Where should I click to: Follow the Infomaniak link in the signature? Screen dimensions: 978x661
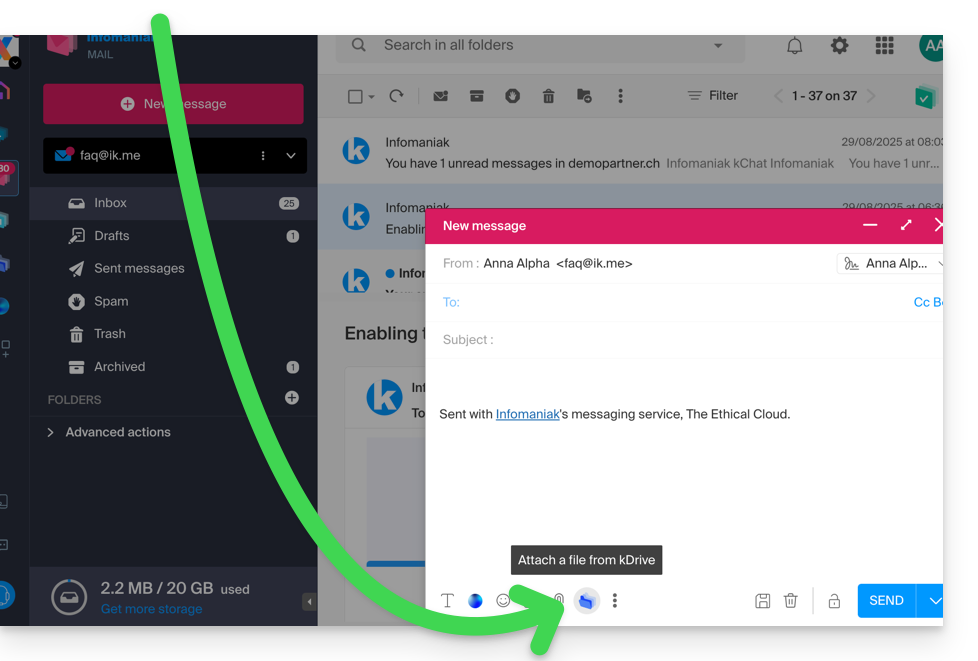click(x=527, y=414)
